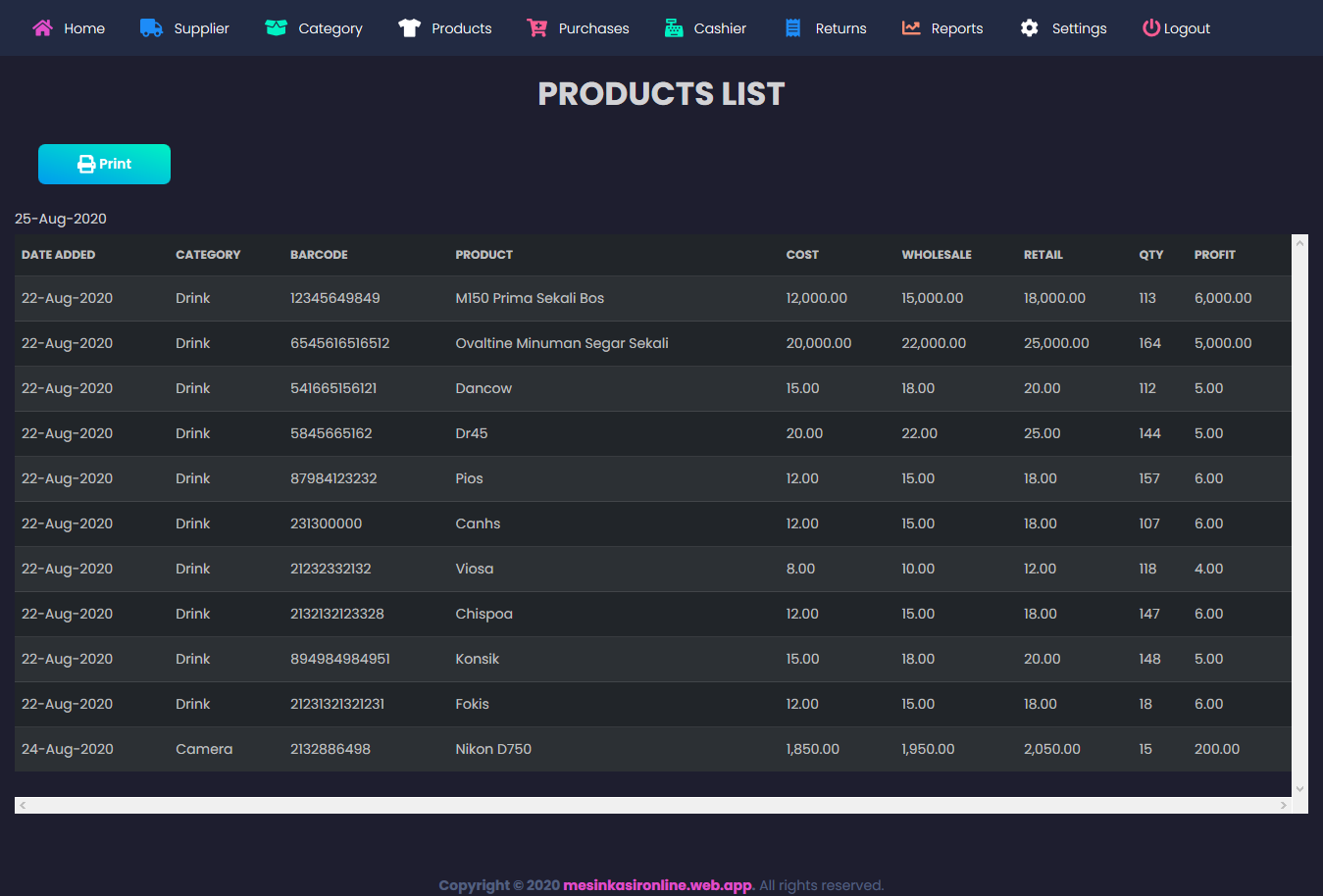
Task: Click the Settings gear icon
Action: click(1029, 27)
